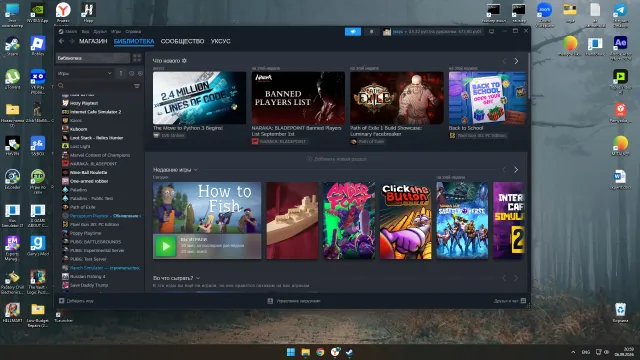Viewport: 640px width, 360px height.
Task: Click the grid collections view icon
Action: (137, 58)
